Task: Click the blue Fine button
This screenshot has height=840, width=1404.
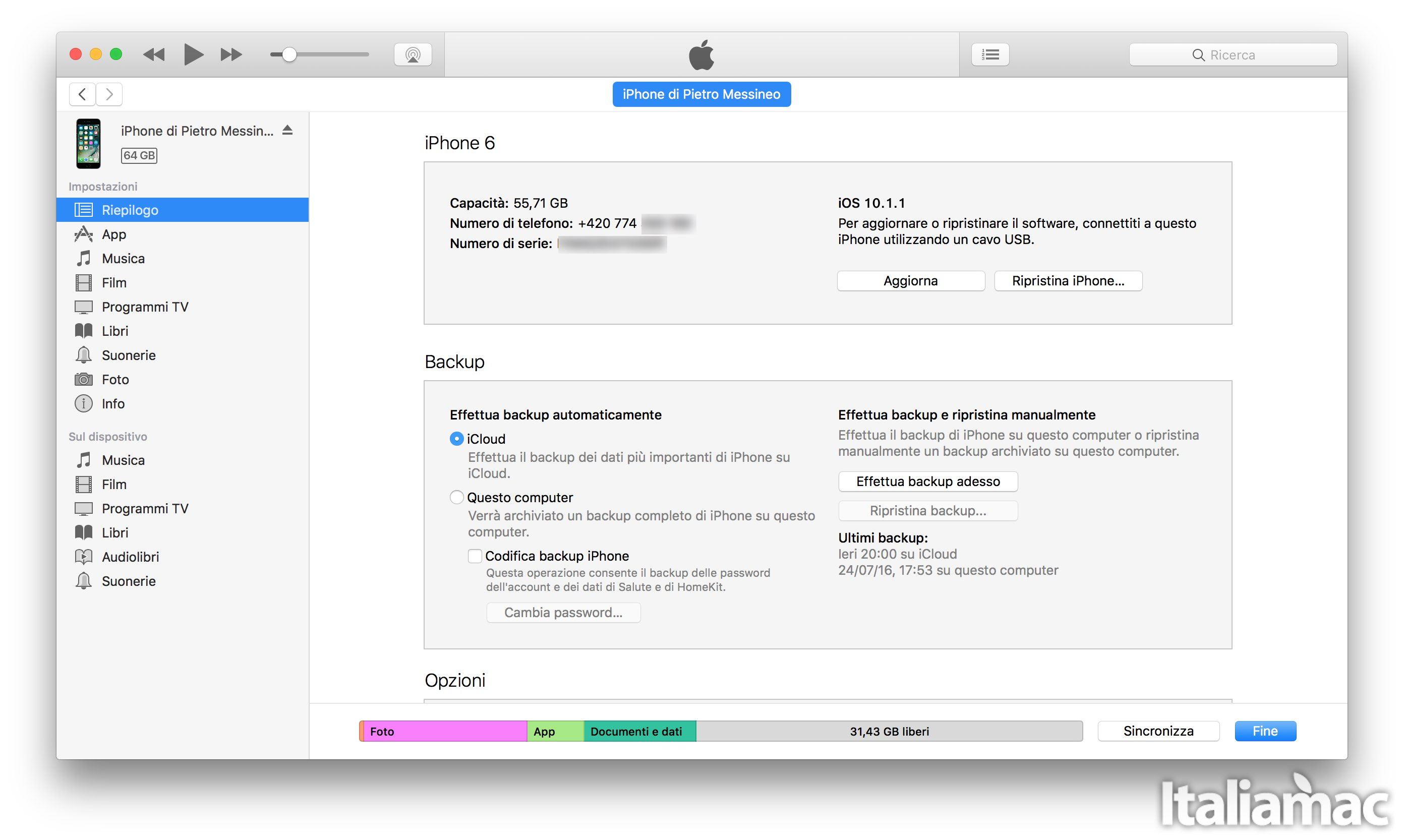Action: pos(1265,731)
